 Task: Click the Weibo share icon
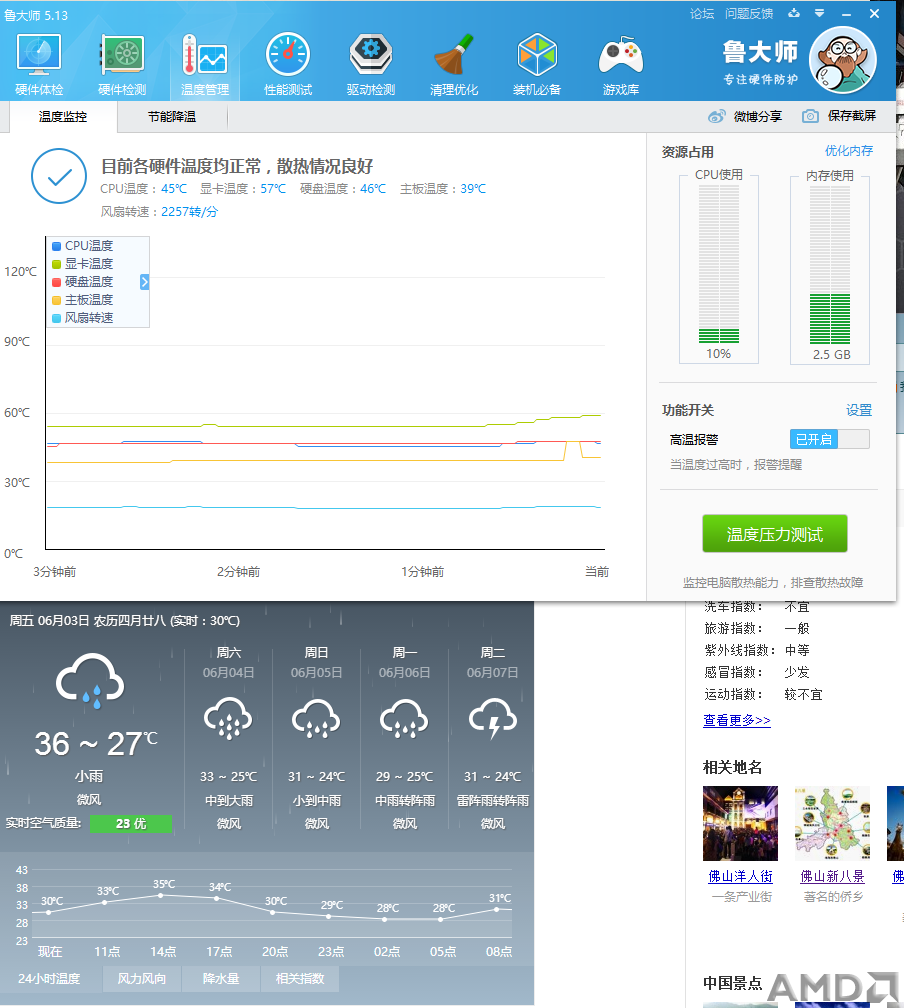tap(716, 116)
